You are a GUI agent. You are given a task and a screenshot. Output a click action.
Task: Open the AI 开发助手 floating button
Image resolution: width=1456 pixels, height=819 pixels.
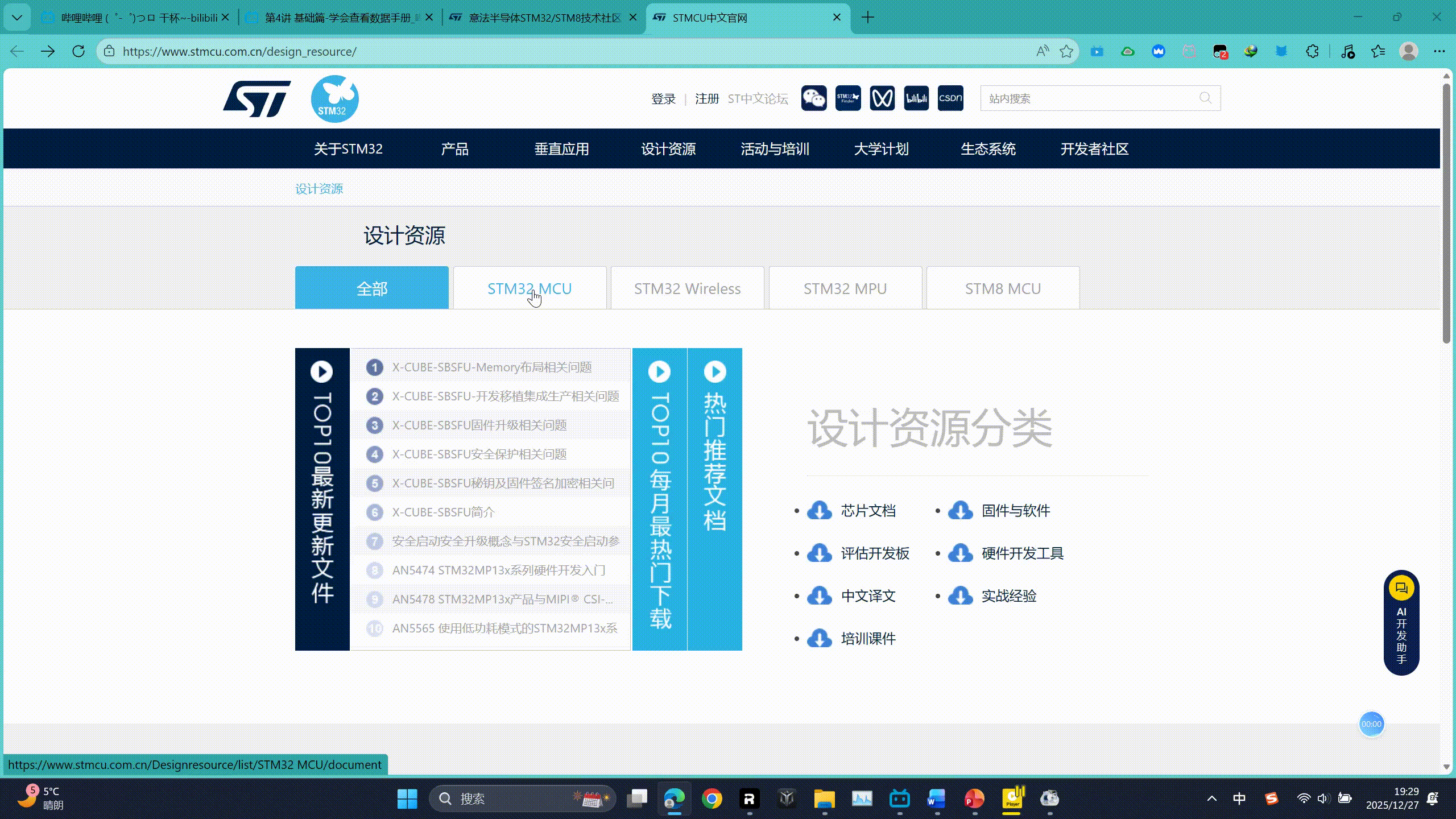click(x=1401, y=622)
